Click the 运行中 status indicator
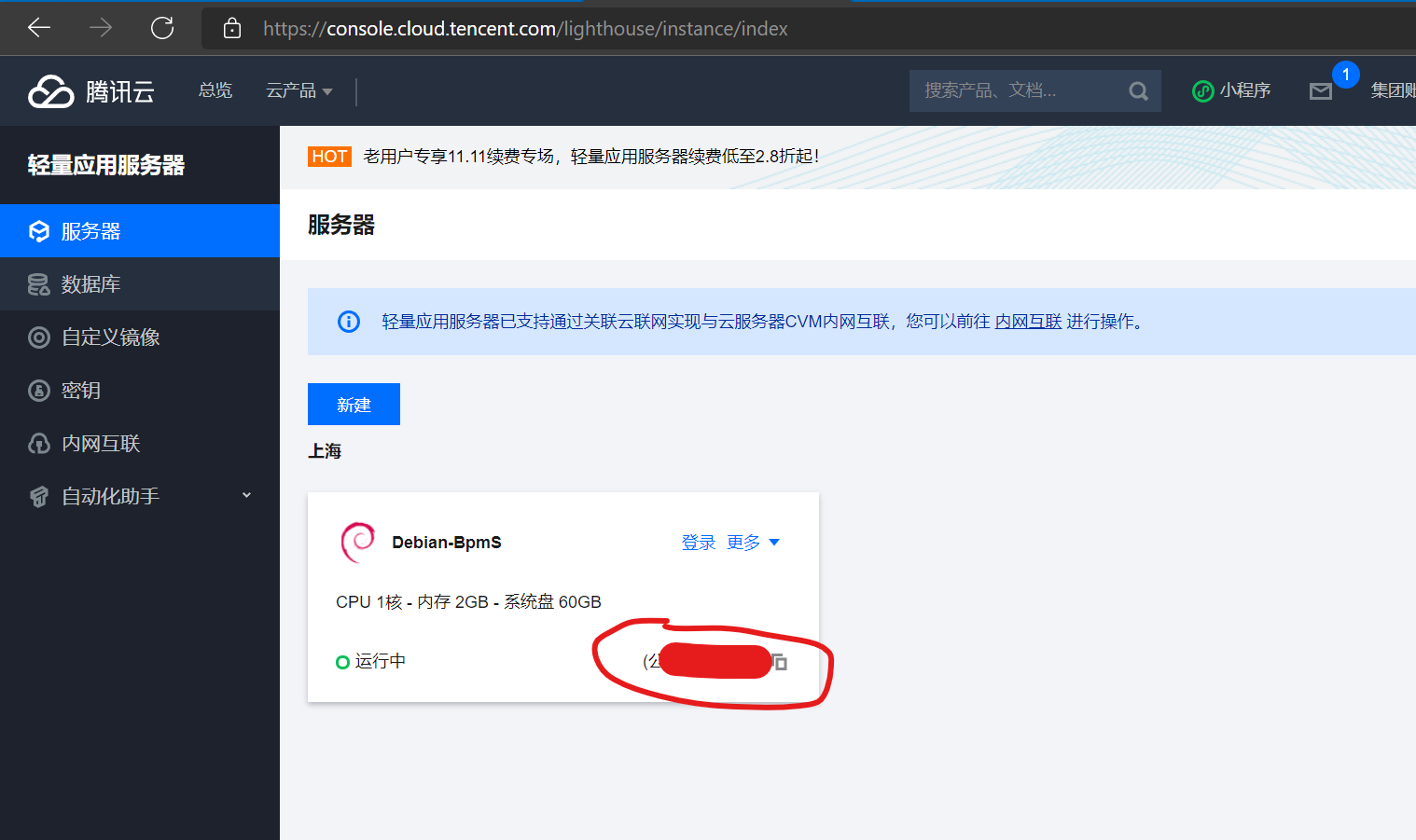 click(x=370, y=661)
